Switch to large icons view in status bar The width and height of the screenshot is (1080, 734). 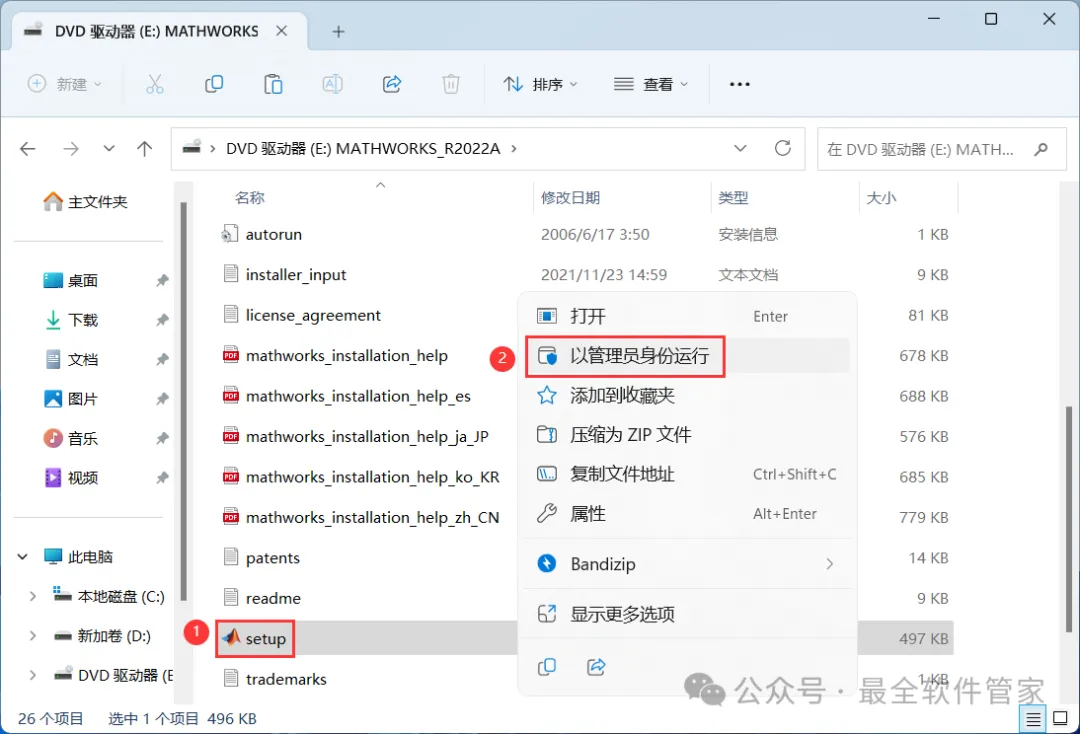1061,719
